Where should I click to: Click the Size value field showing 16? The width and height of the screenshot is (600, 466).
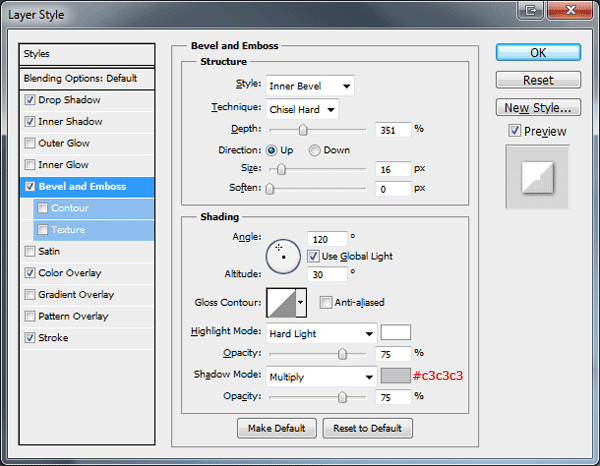tap(393, 169)
